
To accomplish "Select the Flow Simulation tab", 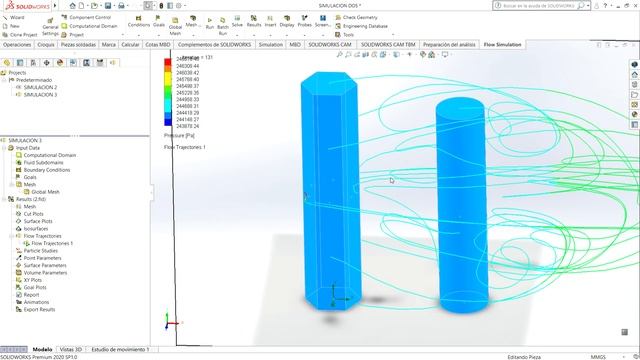I will pos(502,44).
